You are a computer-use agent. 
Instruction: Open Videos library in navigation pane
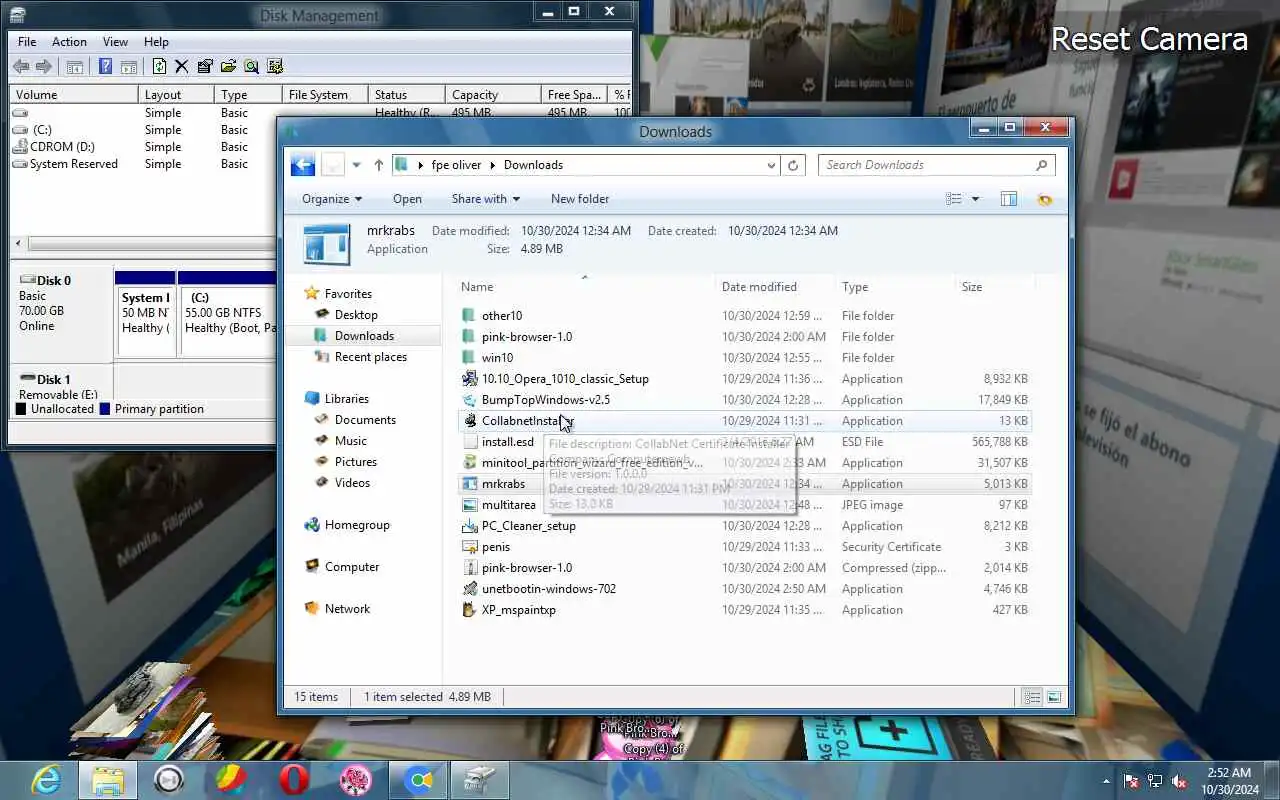[352, 483]
